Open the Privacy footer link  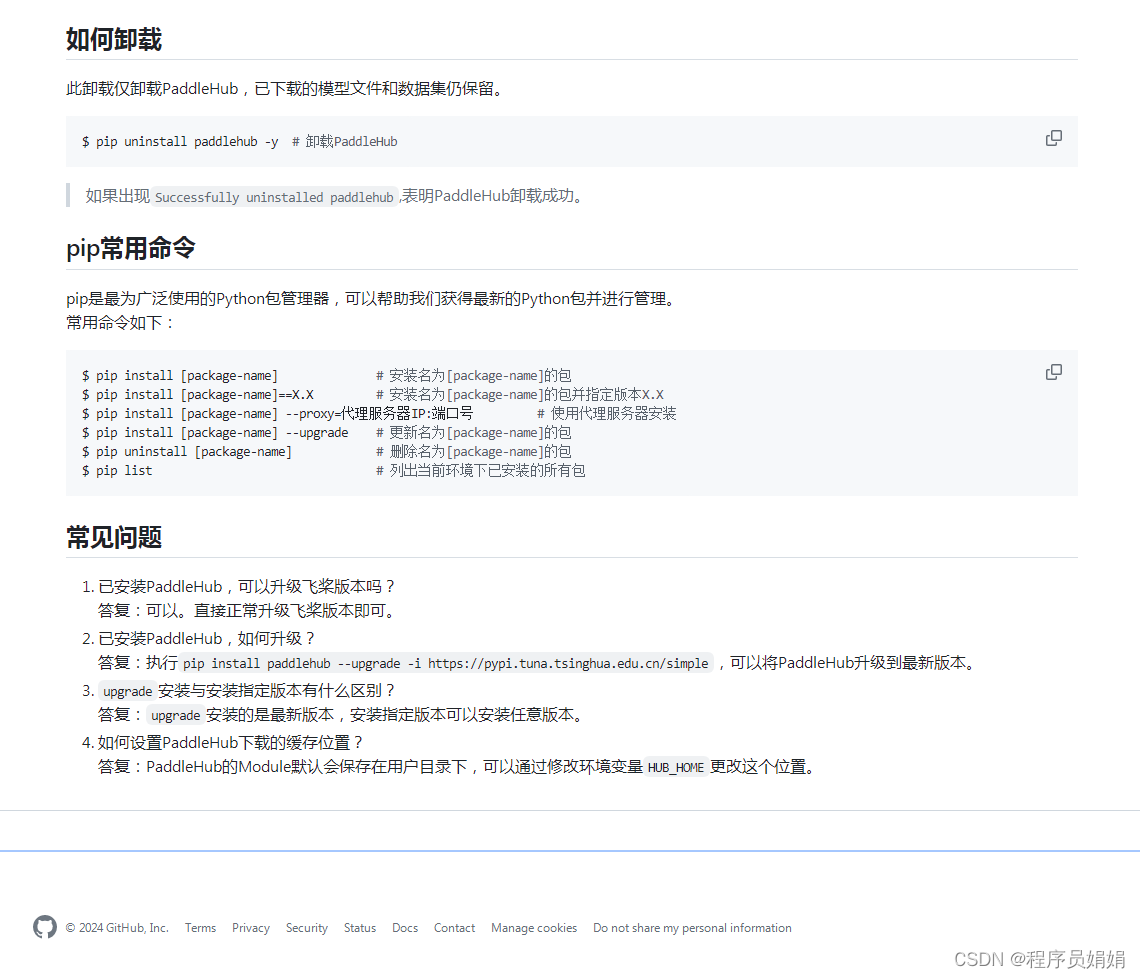tap(251, 928)
